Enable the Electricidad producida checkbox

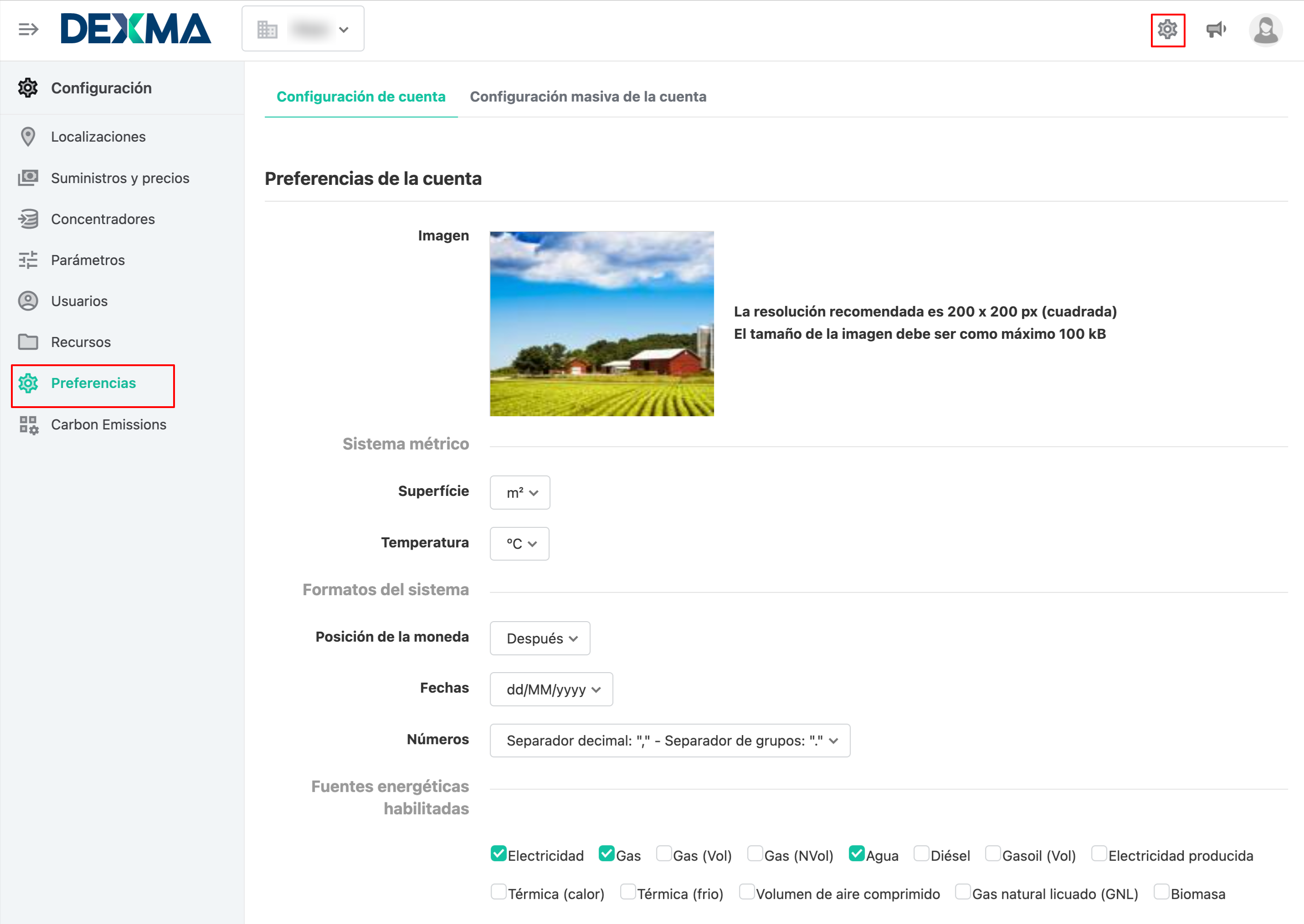[x=1099, y=853]
